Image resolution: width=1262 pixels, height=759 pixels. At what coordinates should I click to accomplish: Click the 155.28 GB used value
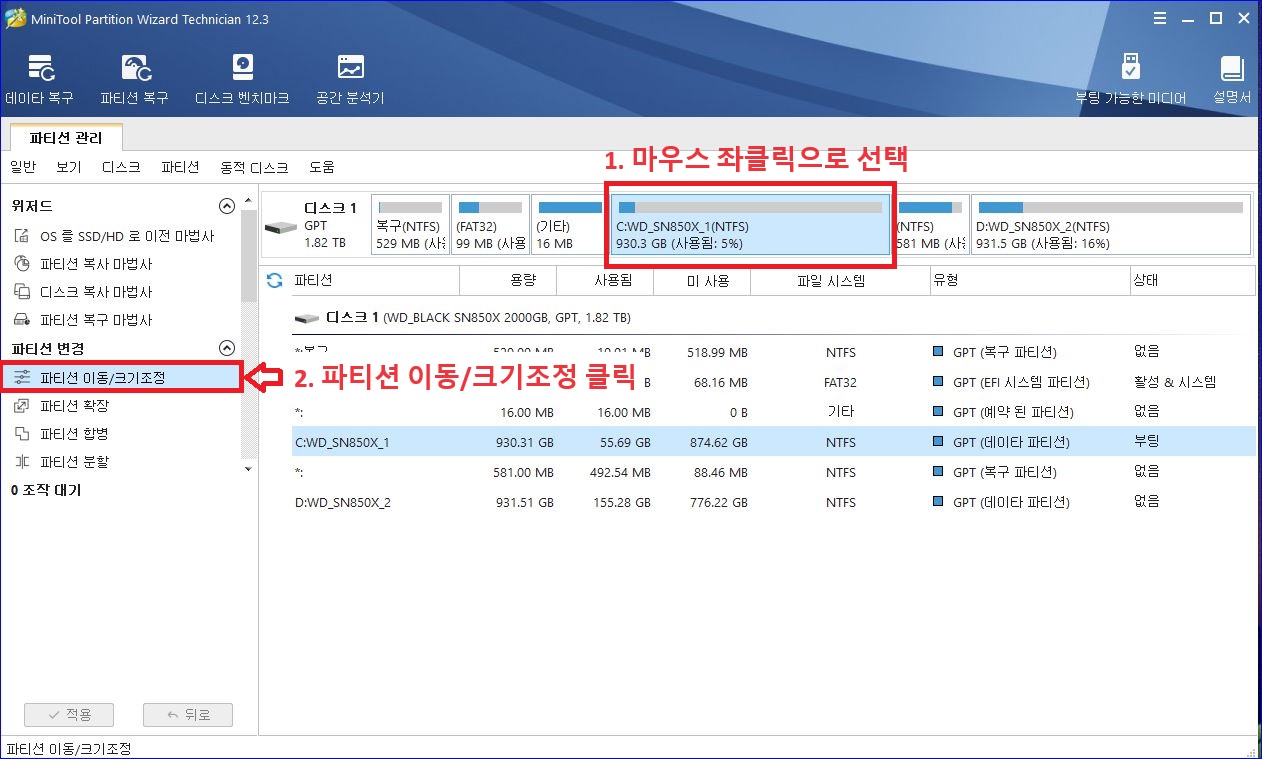[622, 502]
